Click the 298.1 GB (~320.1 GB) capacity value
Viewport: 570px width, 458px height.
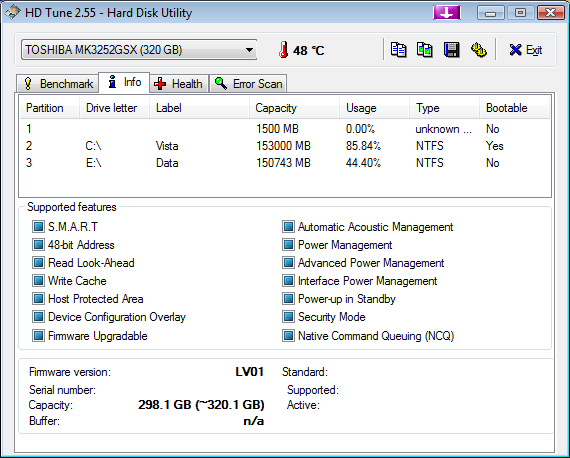(x=201, y=405)
